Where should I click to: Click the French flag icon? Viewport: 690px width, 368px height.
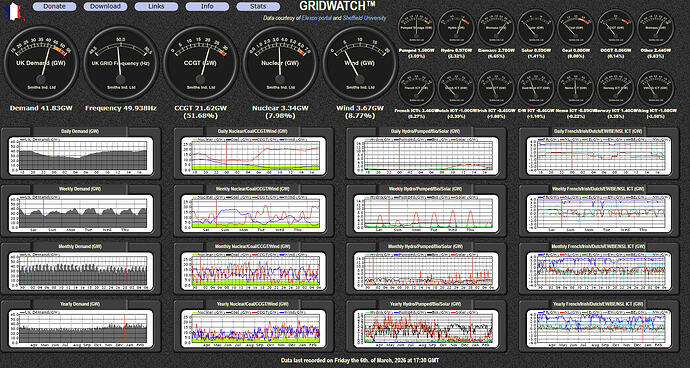coord(15,11)
